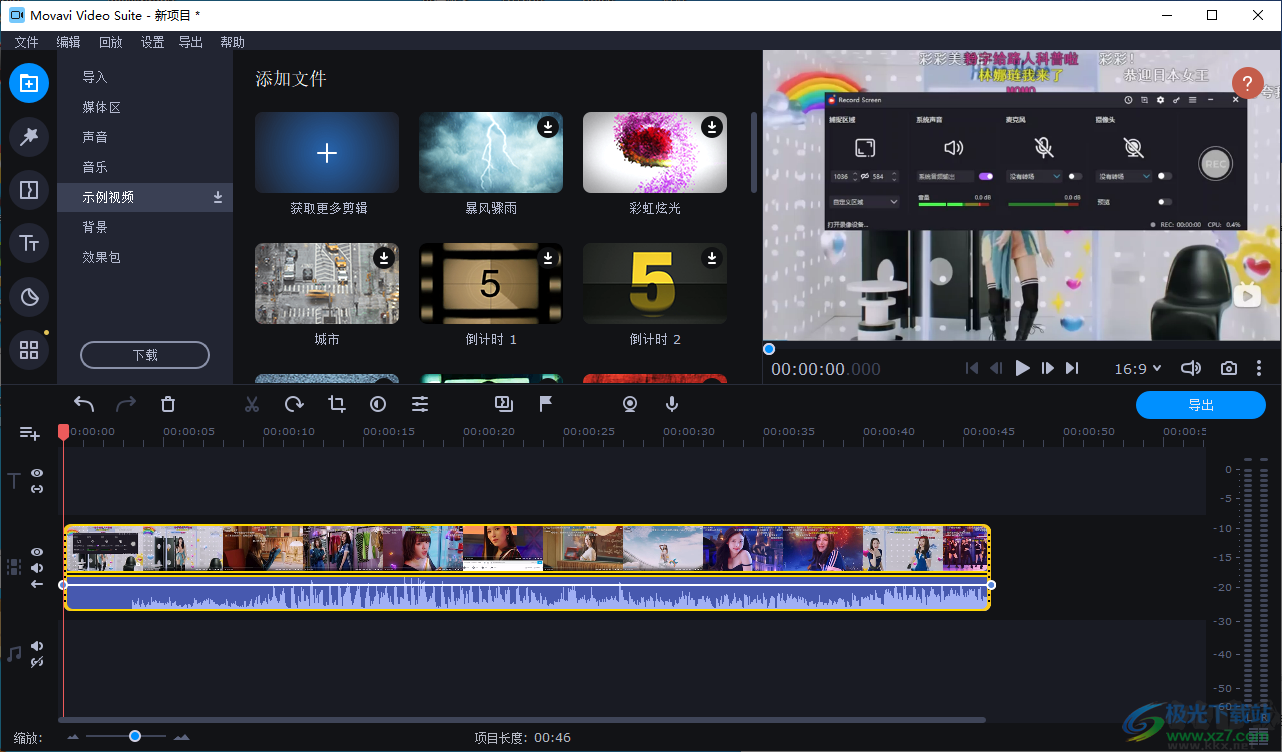The width and height of the screenshot is (1282, 752).
Task: Rotate the selected clip
Action: tap(292, 404)
